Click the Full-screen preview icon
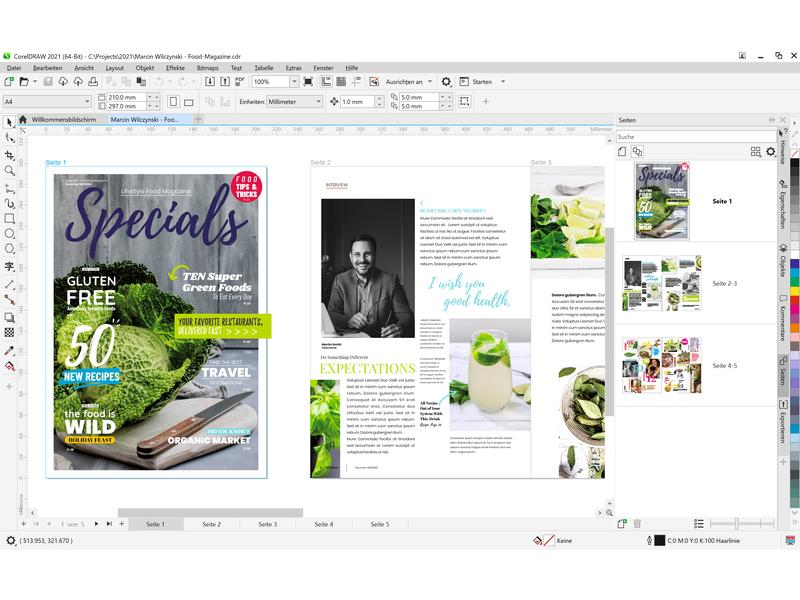Image resolution: width=800 pixels, height=600 pixels. pos(308,82)
